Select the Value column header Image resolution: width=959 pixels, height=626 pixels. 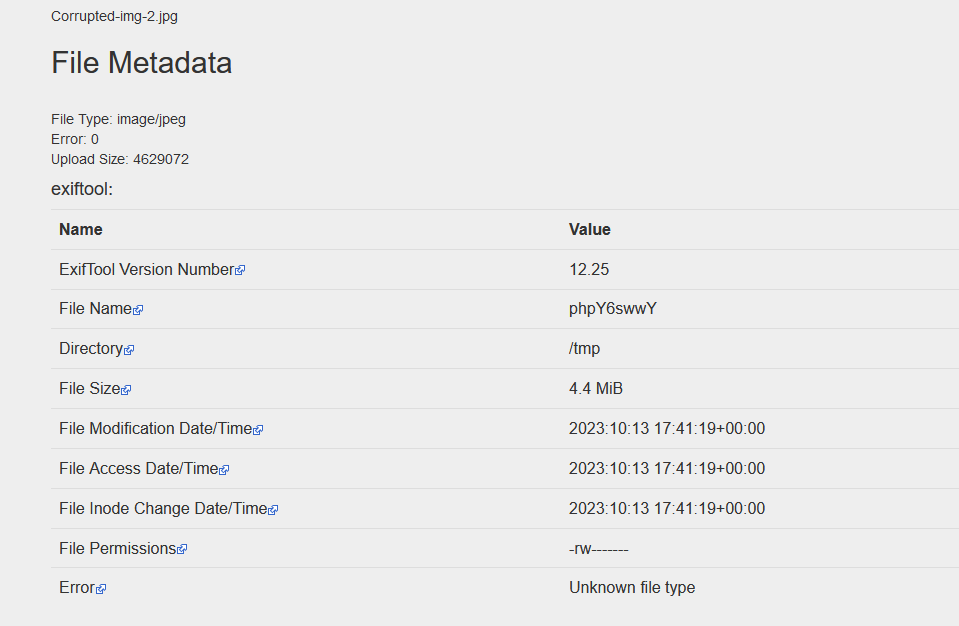[x=589, y=229]
